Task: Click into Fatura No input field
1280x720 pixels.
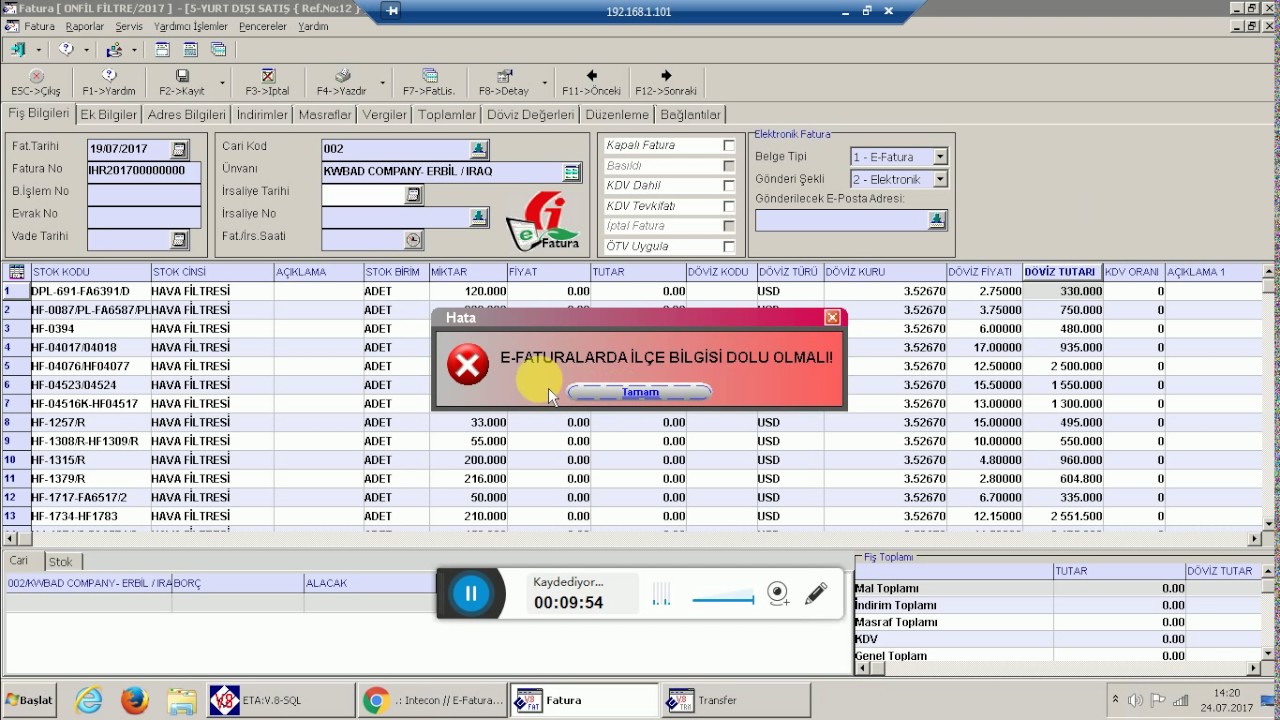Action: pos(144,171)
